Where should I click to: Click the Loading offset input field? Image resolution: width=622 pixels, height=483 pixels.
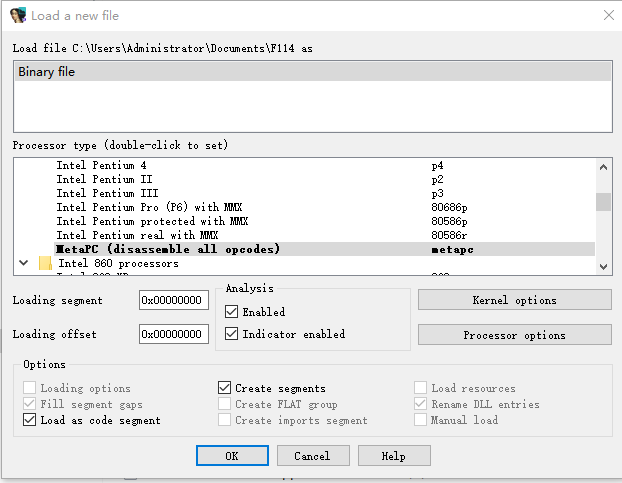tap(174, 334)
